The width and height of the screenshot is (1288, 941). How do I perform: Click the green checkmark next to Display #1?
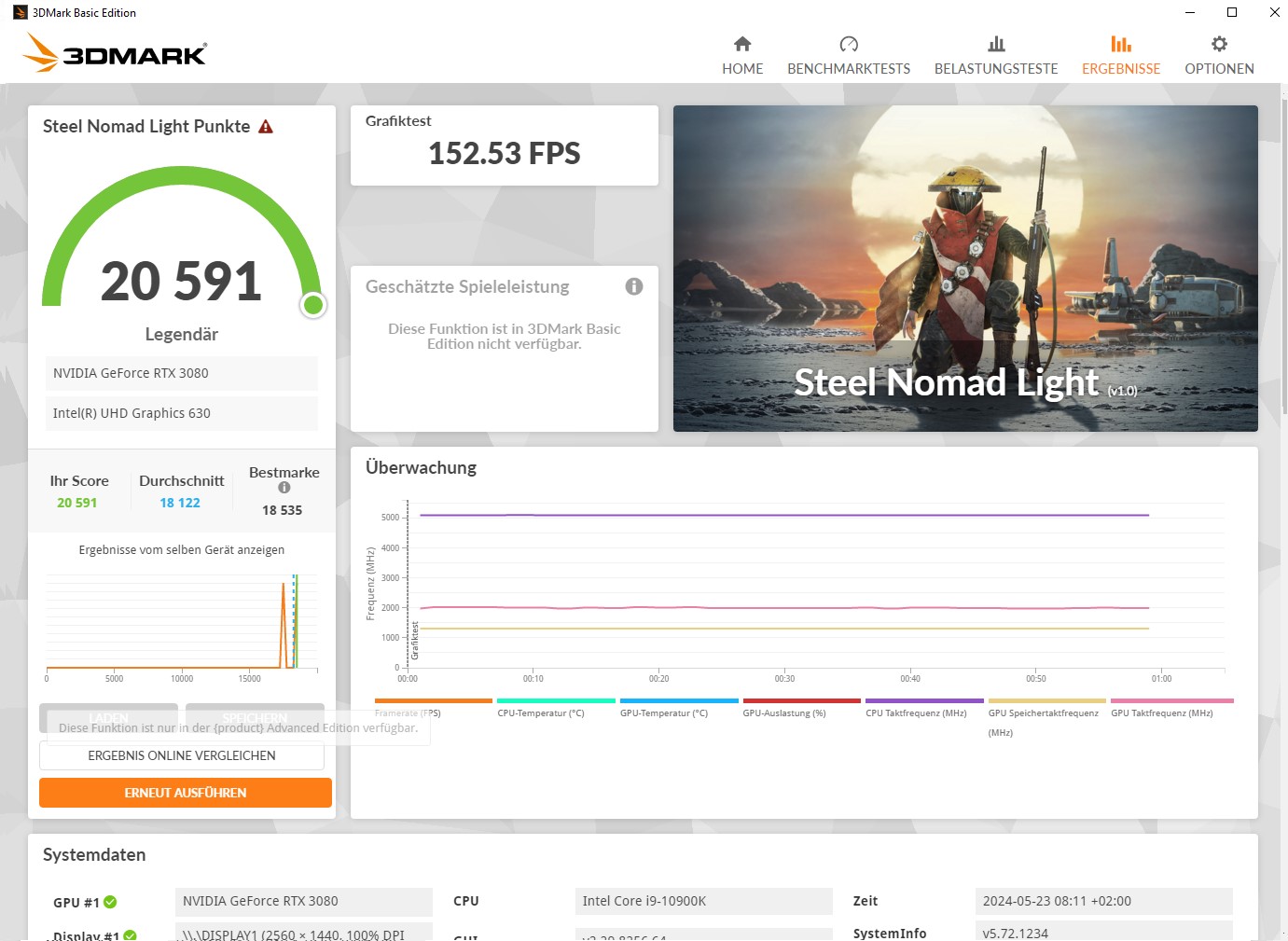130,934
